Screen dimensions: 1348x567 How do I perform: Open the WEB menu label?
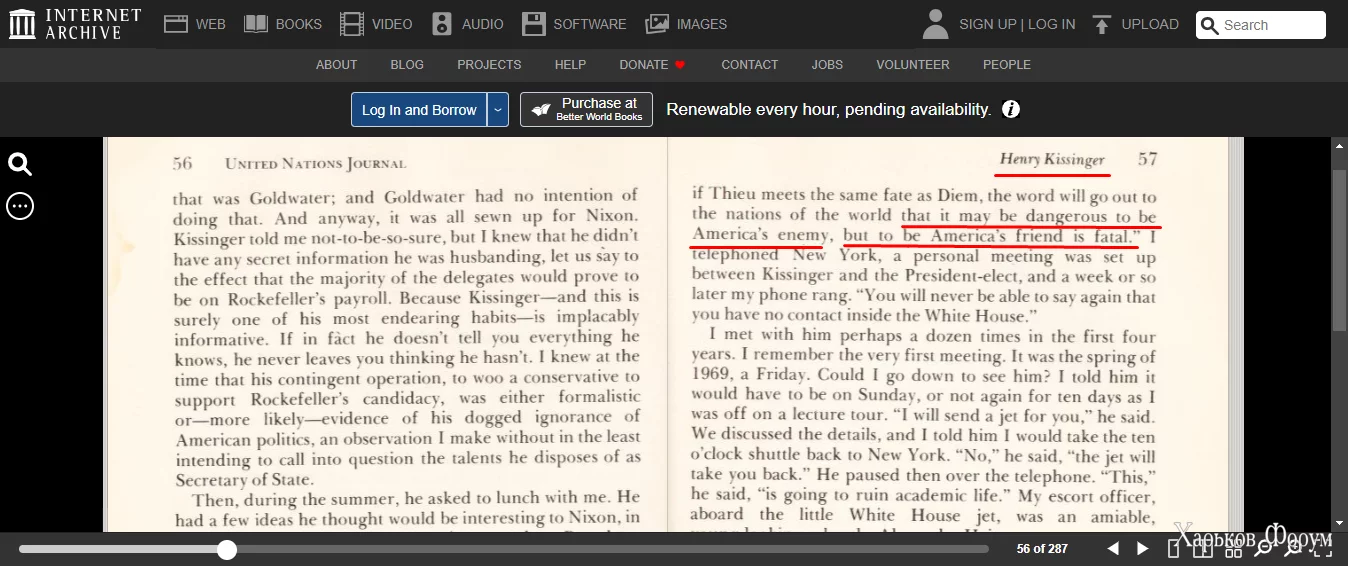pos(210,24)
